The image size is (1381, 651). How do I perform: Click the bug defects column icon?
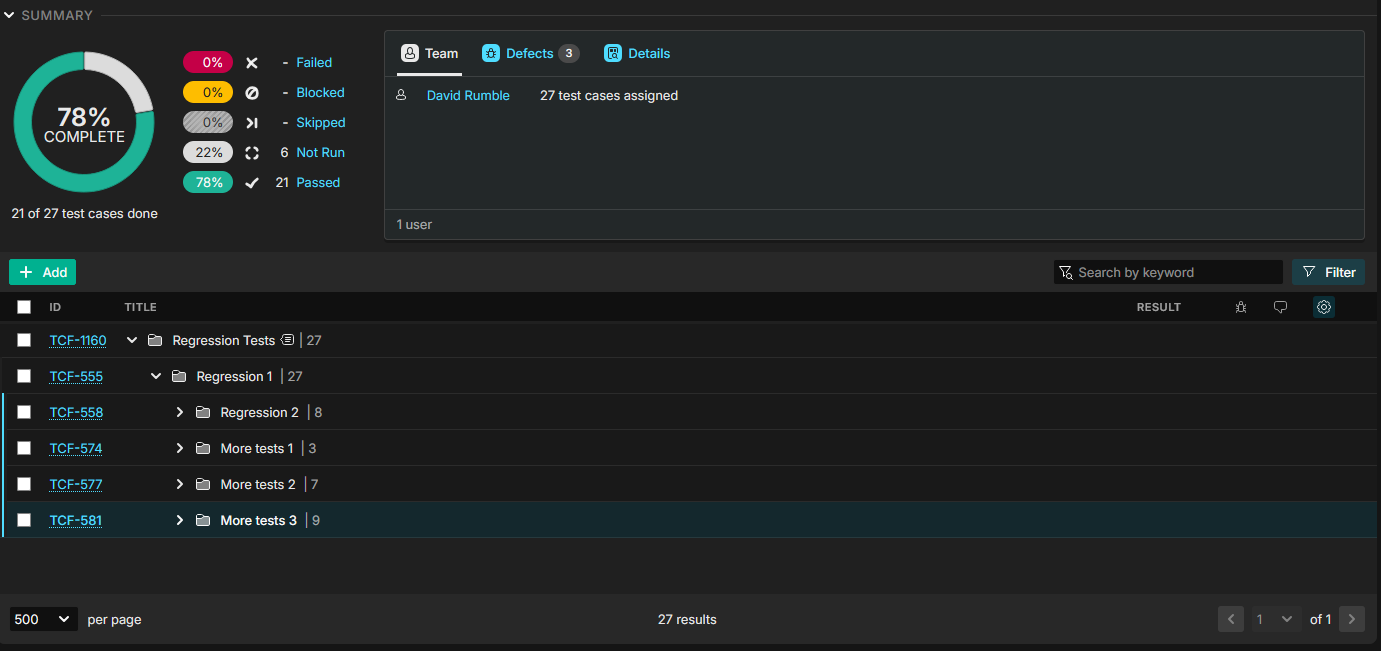click(x=1241, y=307)
